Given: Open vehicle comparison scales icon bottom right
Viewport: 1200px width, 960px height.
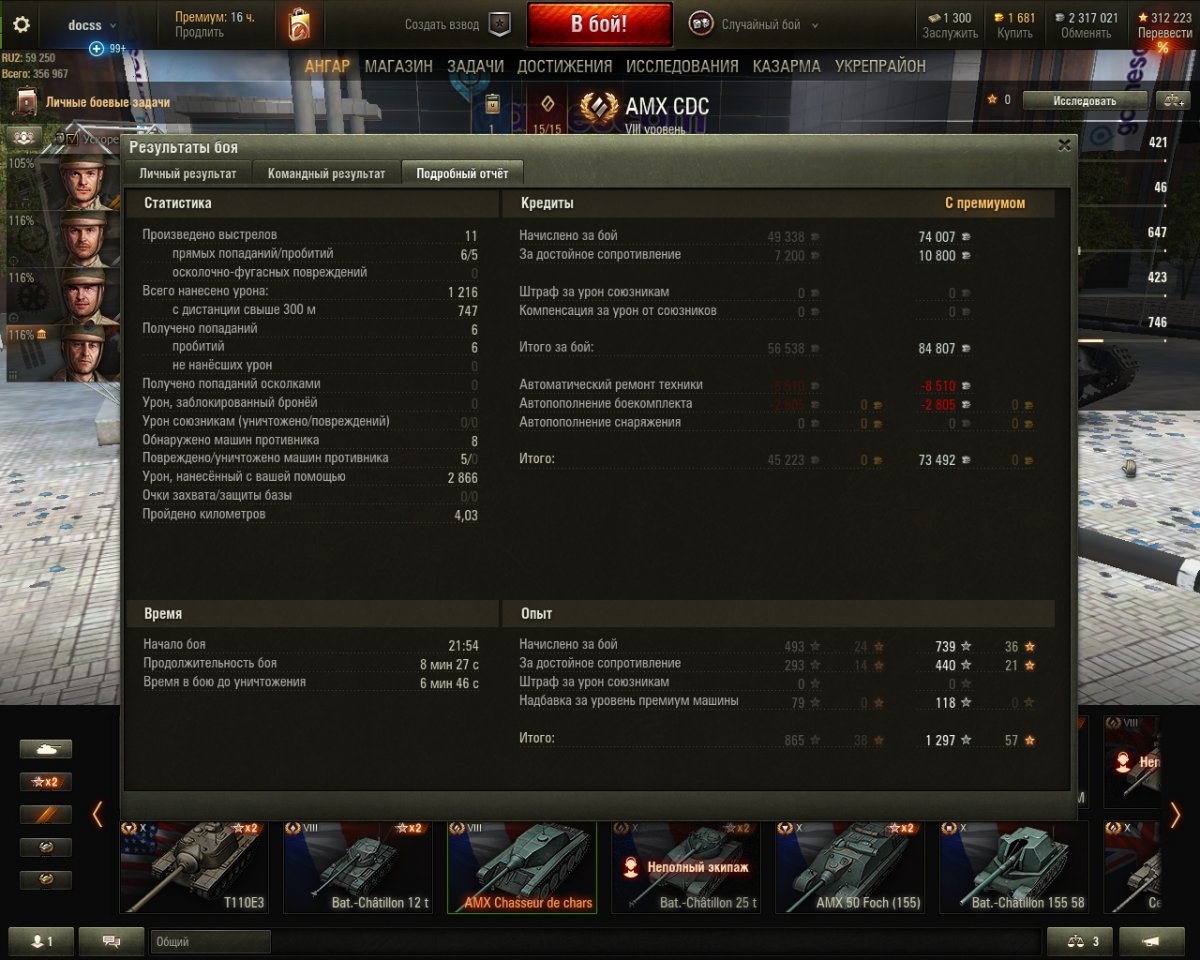Looking at the screenshot, I should (x=1078, y=941).
